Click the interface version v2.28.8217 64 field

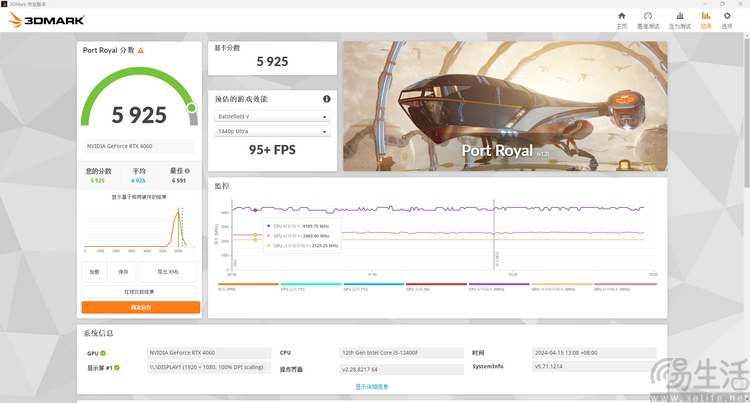pyautogui.click(x=401, y=370)
